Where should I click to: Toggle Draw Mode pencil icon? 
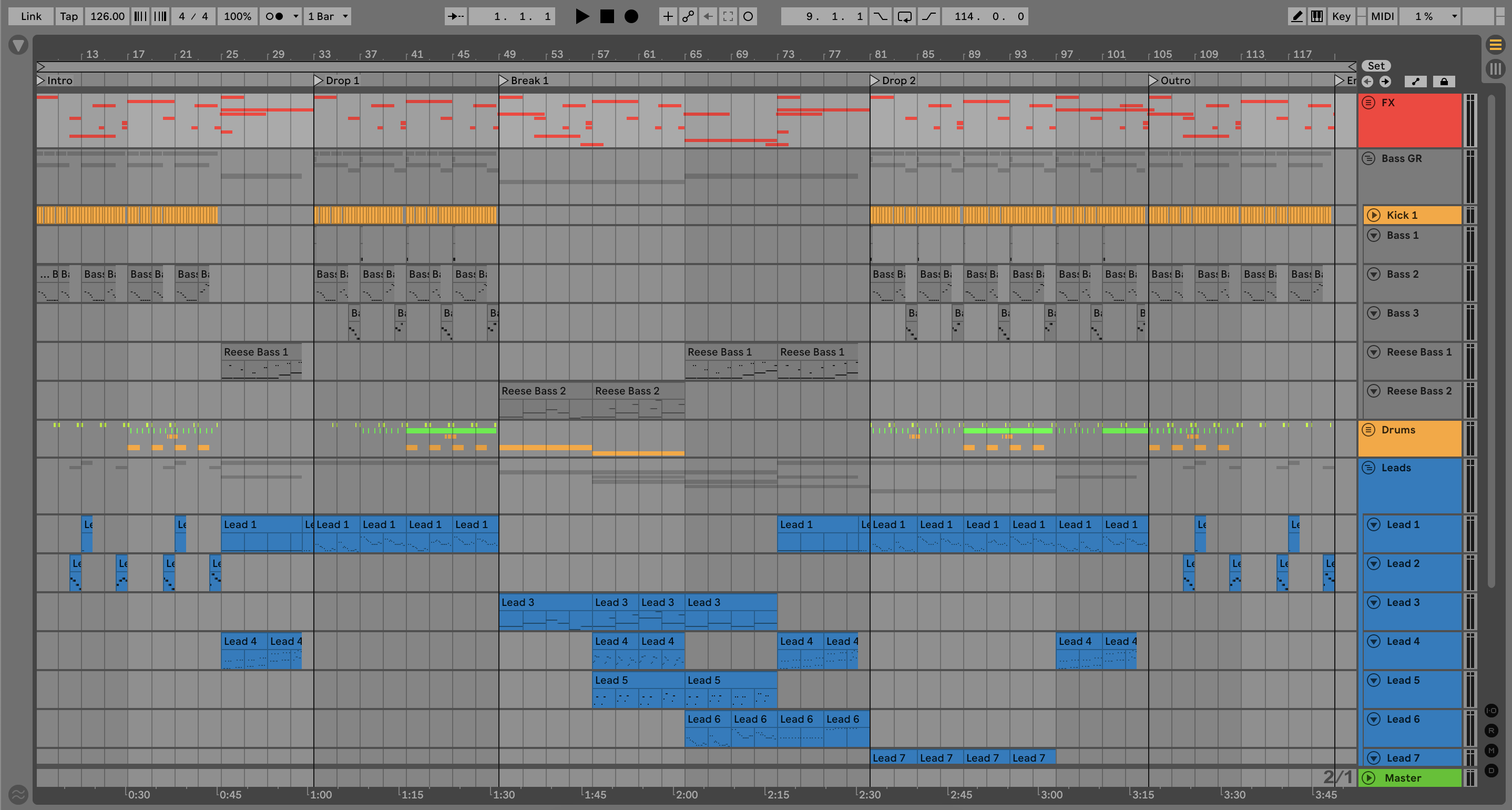(x=1296, y=16)
